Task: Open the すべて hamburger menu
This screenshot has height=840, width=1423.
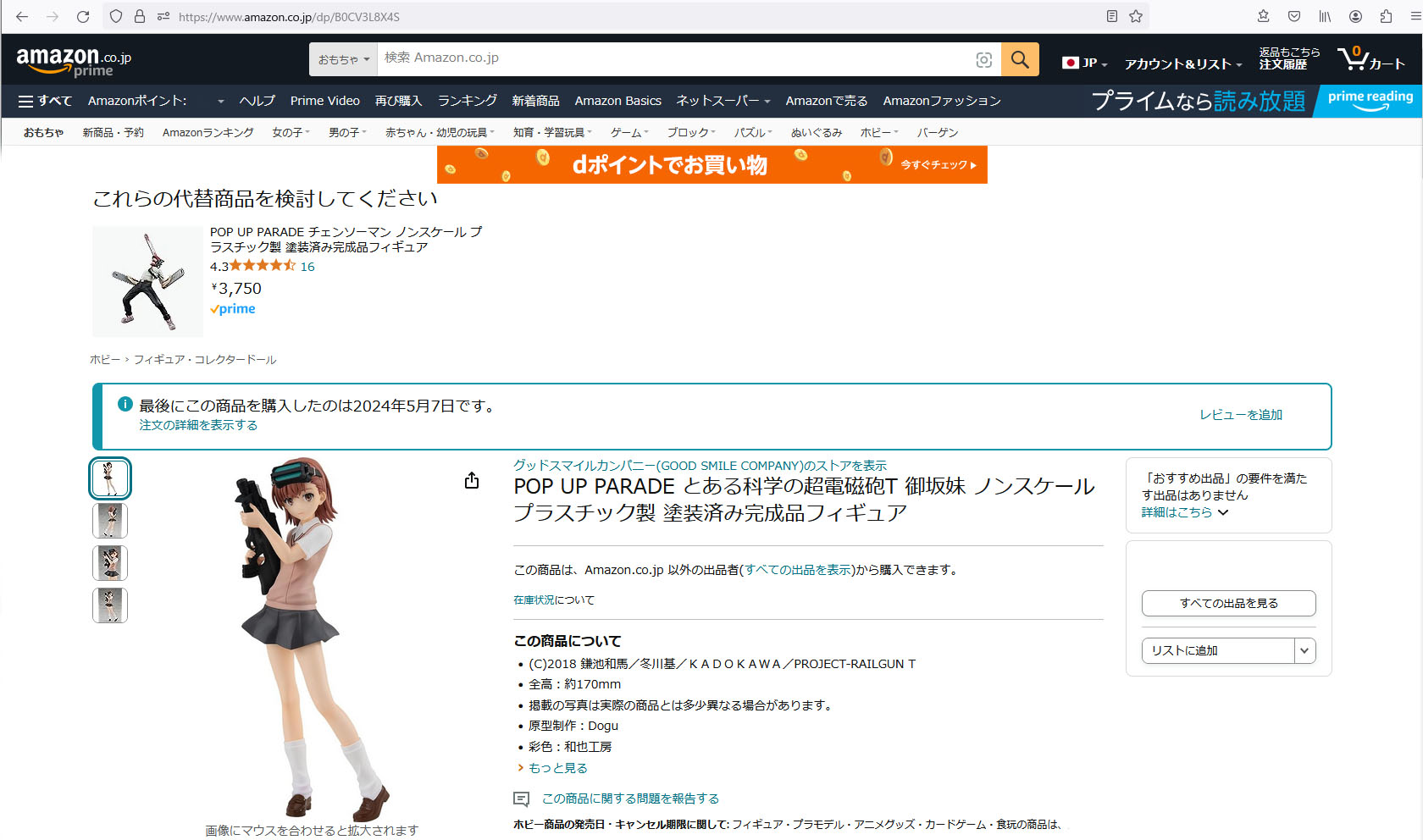Action: pyautogui.click(x=45, y=101)
